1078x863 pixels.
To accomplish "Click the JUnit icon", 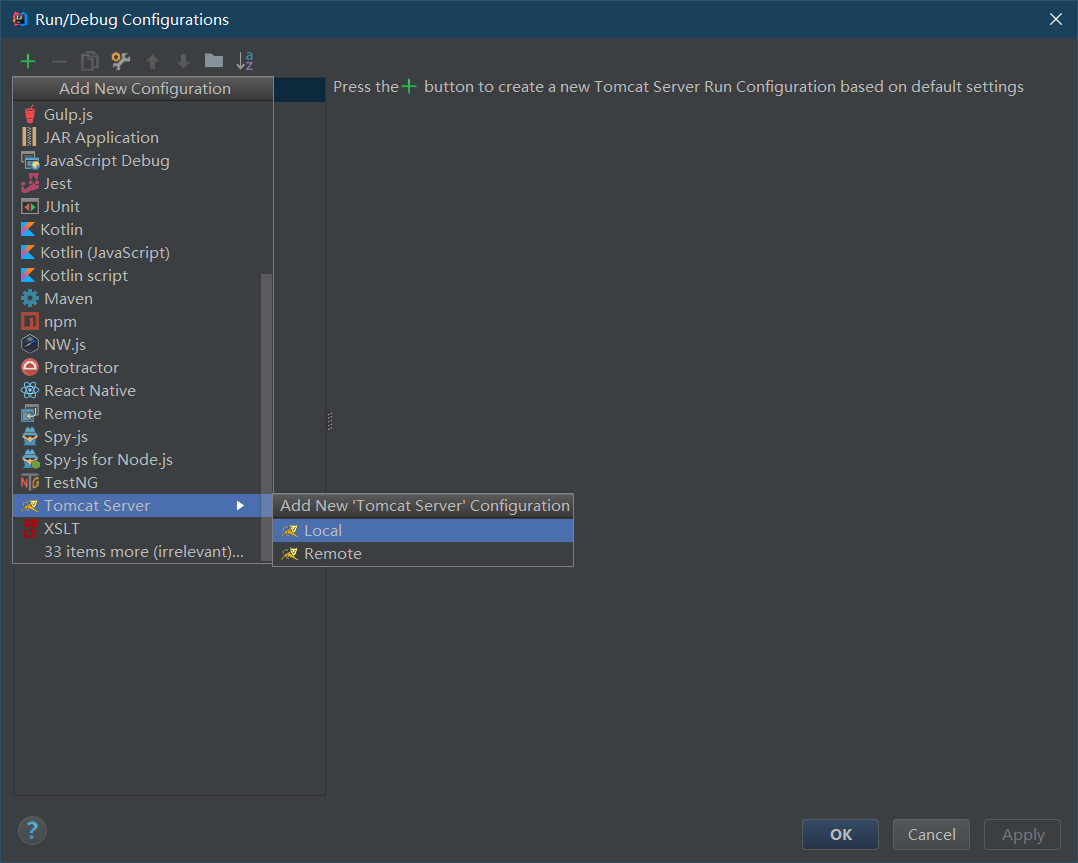I will click(x=30, y=206).
